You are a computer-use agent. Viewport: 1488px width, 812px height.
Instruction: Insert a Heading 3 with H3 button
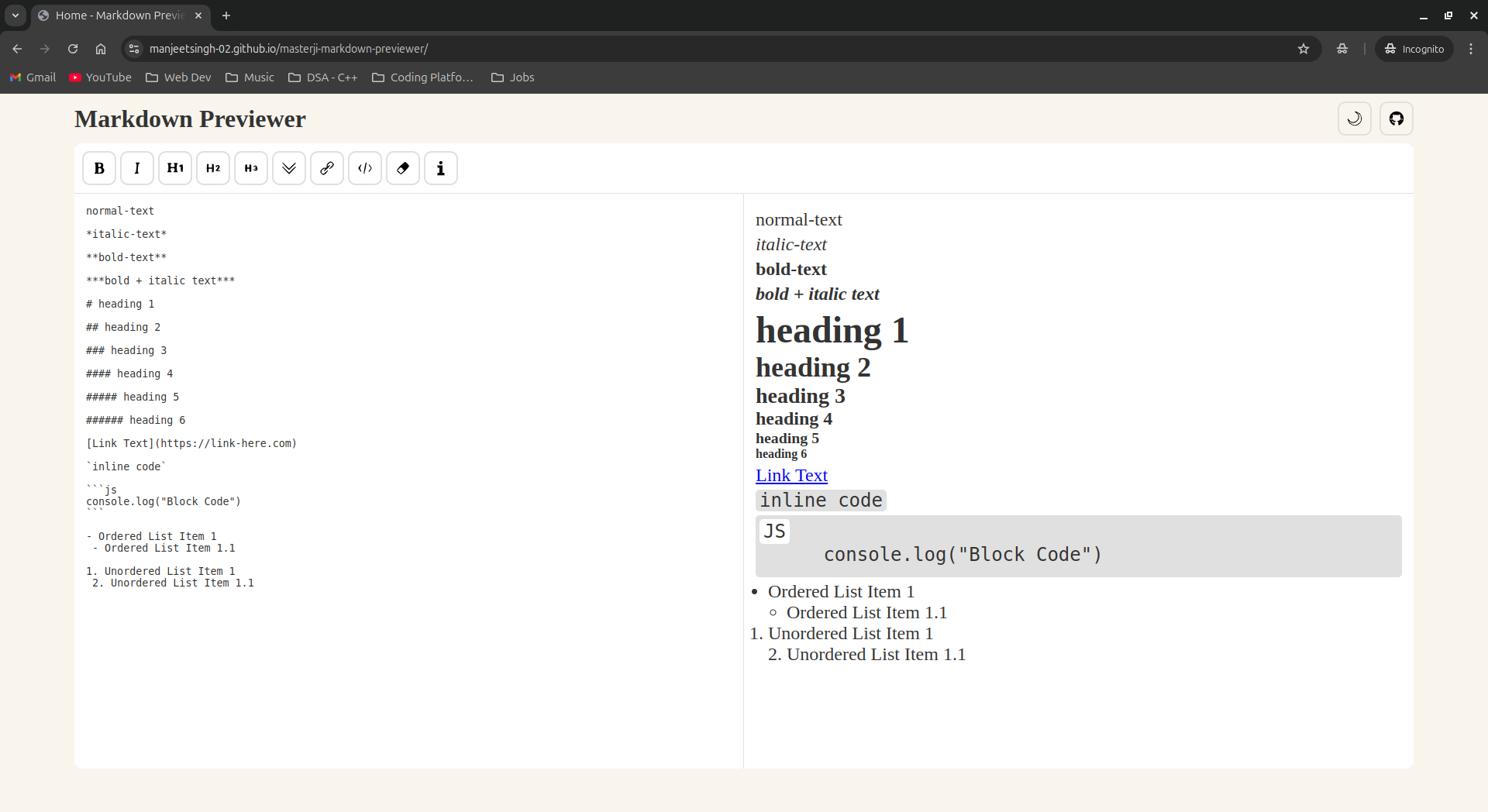pyautogui.click(x=251, y=168)
